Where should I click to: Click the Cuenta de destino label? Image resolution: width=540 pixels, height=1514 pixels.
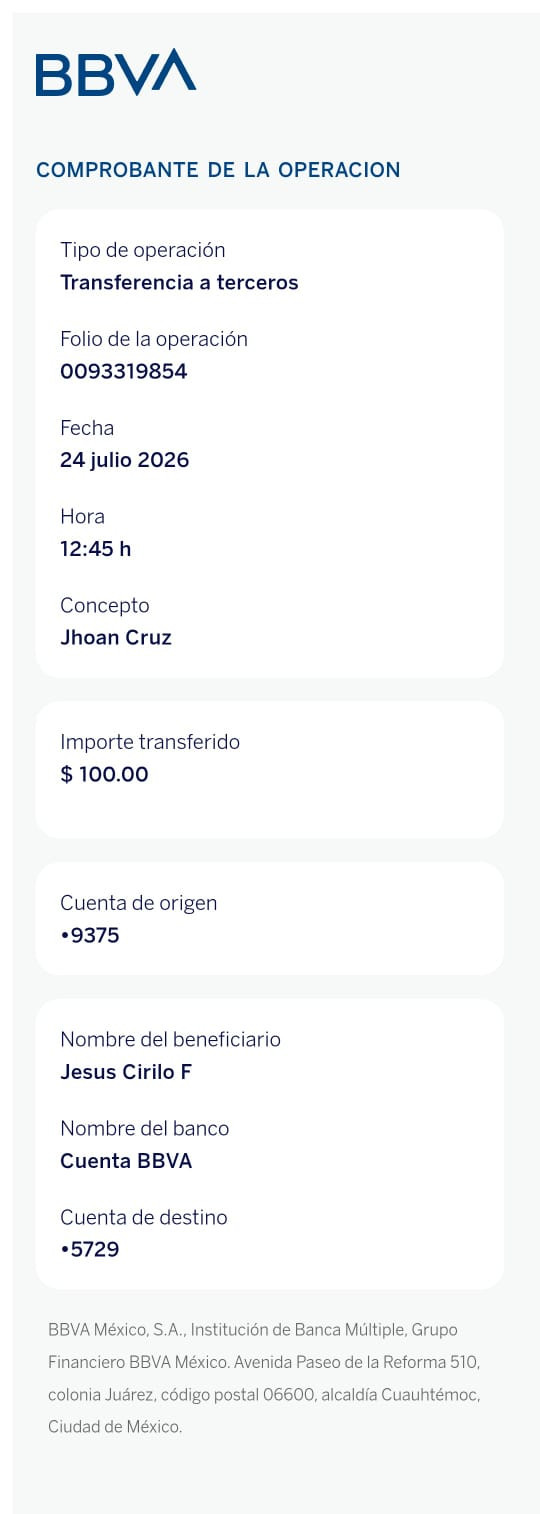point(144,1217)
